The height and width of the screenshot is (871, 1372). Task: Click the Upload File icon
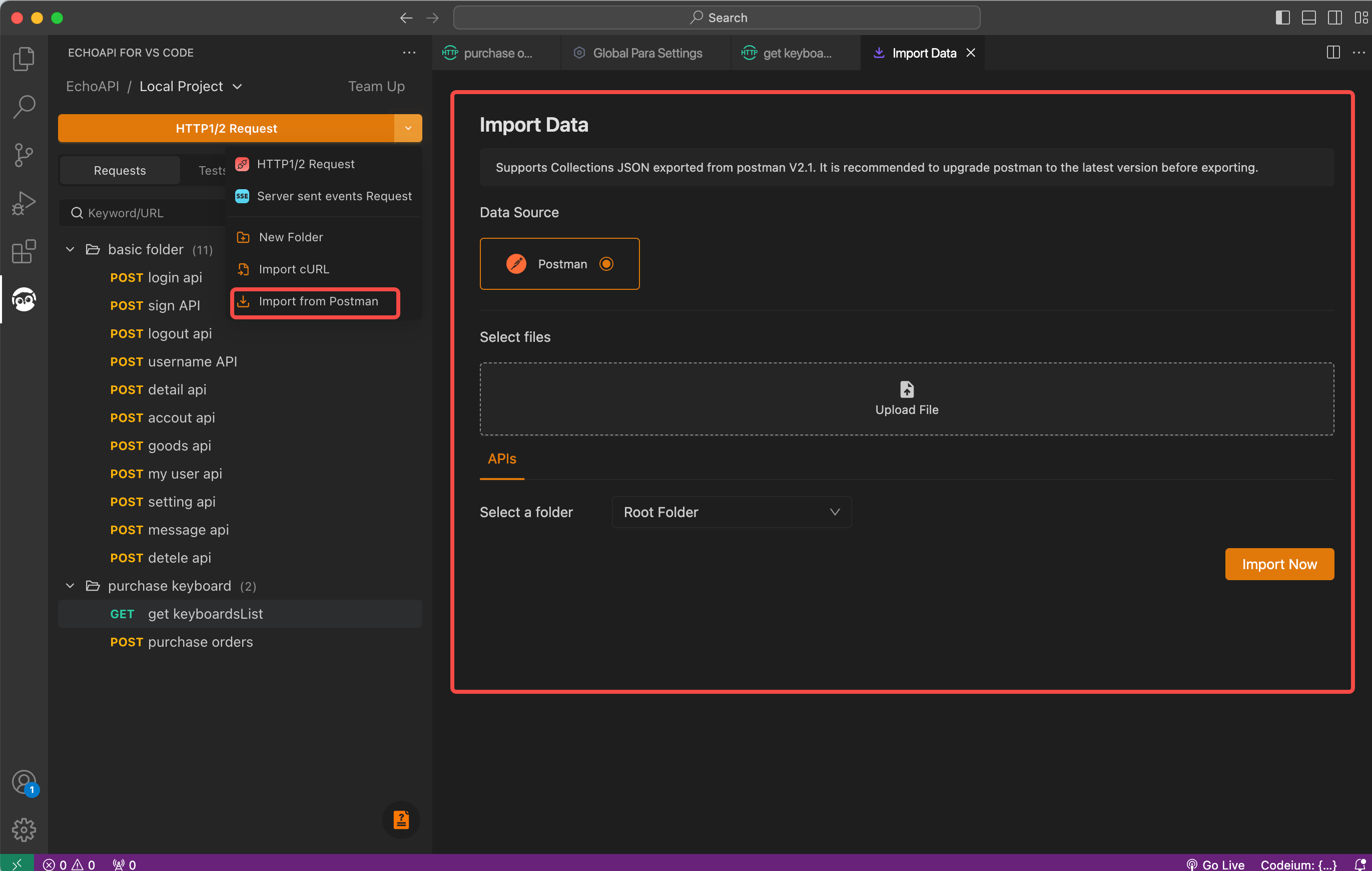(x=907, y=389)
